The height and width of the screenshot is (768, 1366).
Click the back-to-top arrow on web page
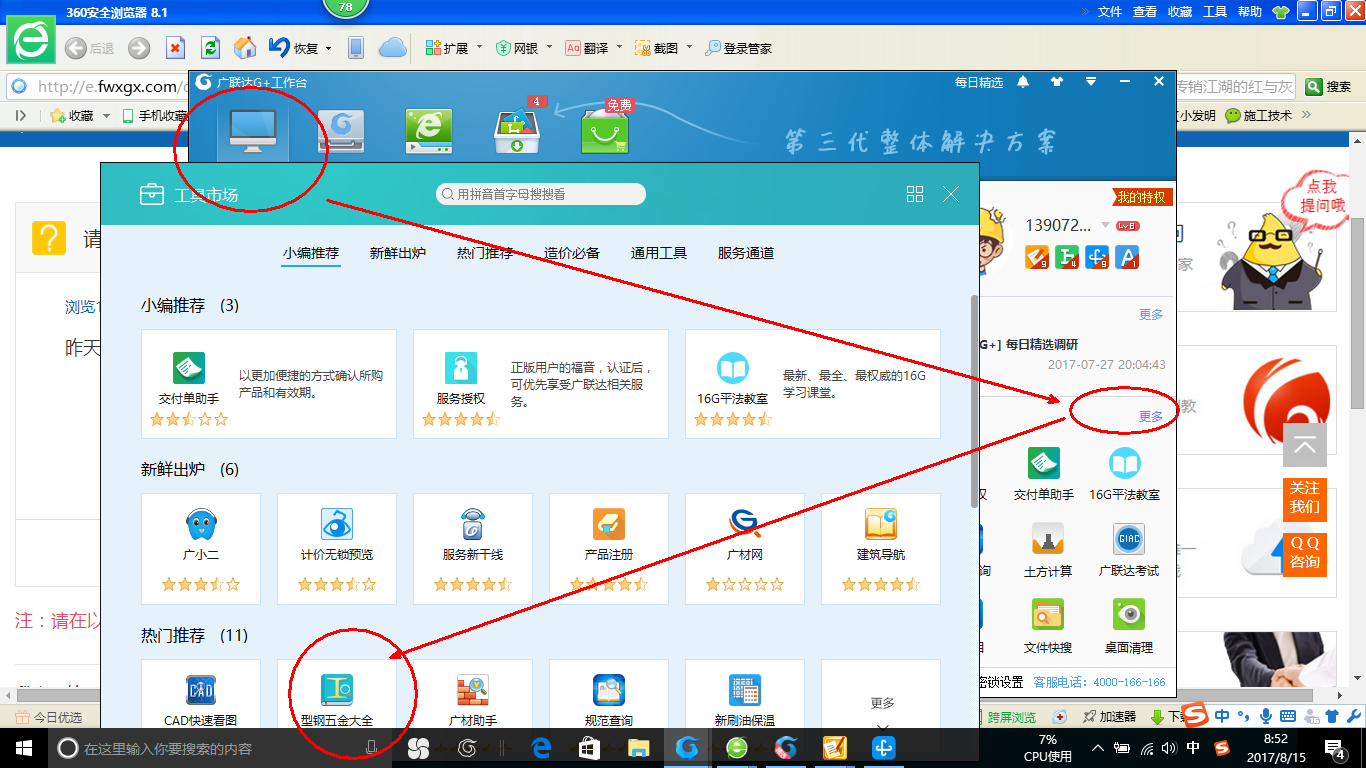pyautogui.click(x=1304, y=446)
